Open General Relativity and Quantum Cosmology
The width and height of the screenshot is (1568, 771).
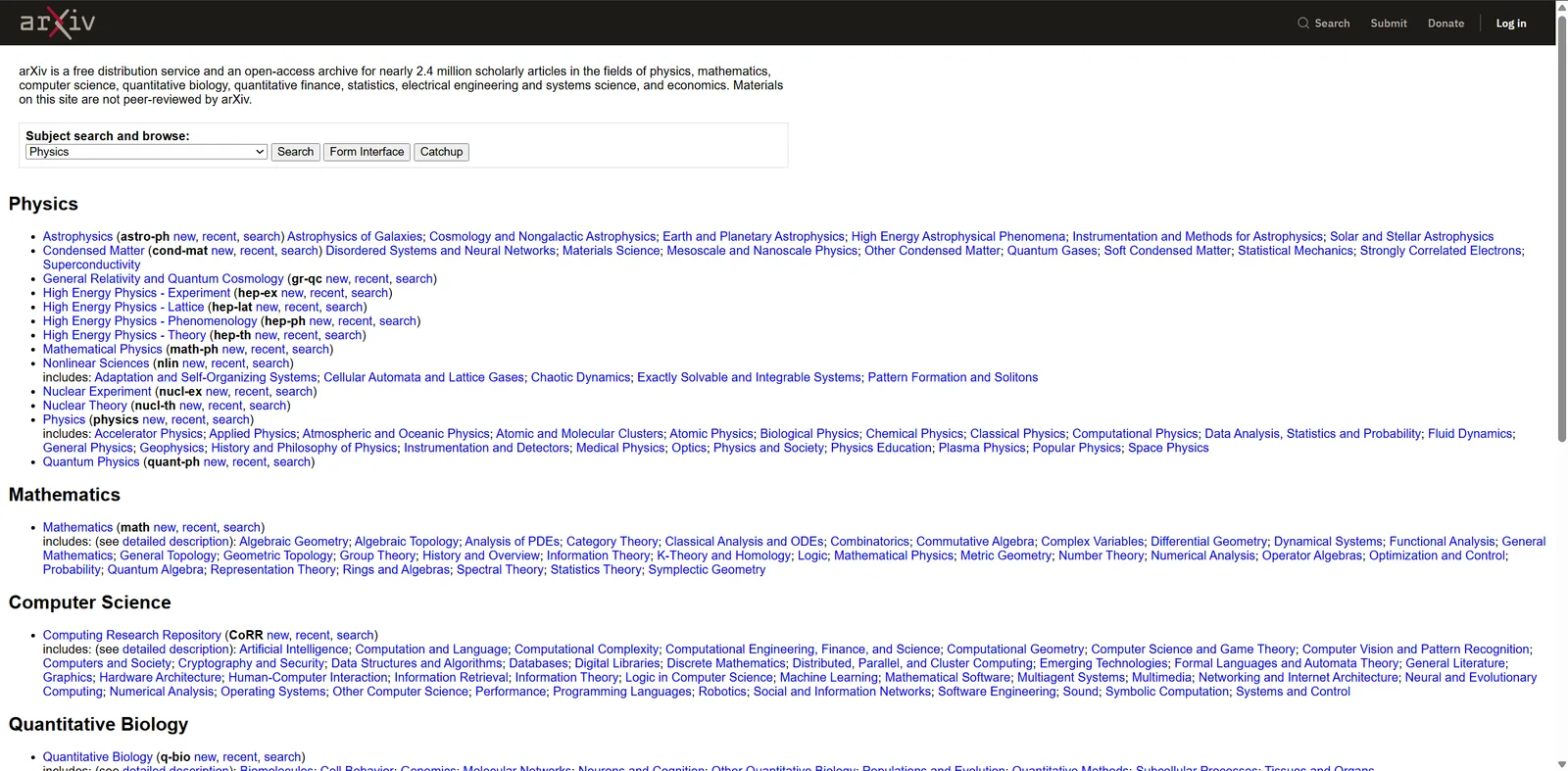(x=163, y=279)
